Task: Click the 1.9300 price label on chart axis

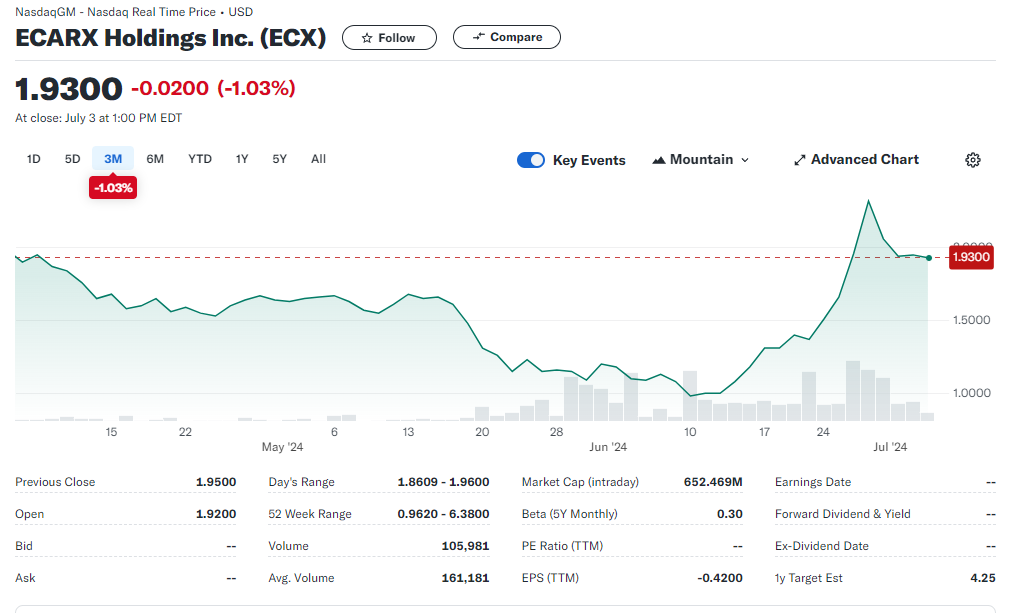Action: 971,257
